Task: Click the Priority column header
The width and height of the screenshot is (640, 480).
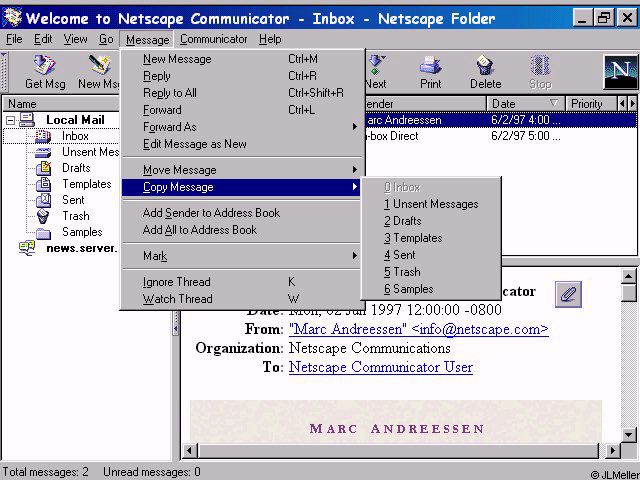Action: click(591, 104)
